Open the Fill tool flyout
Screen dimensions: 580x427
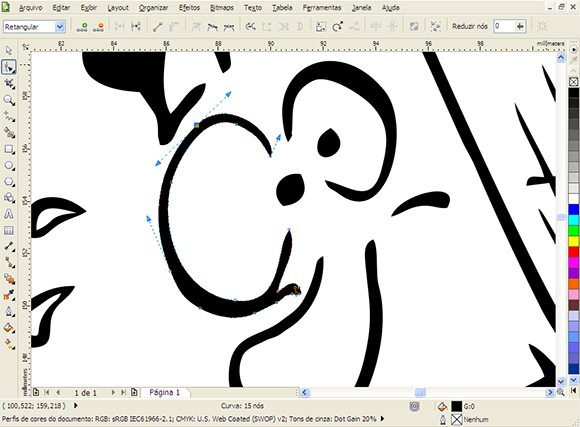click(x=9, y=328)
